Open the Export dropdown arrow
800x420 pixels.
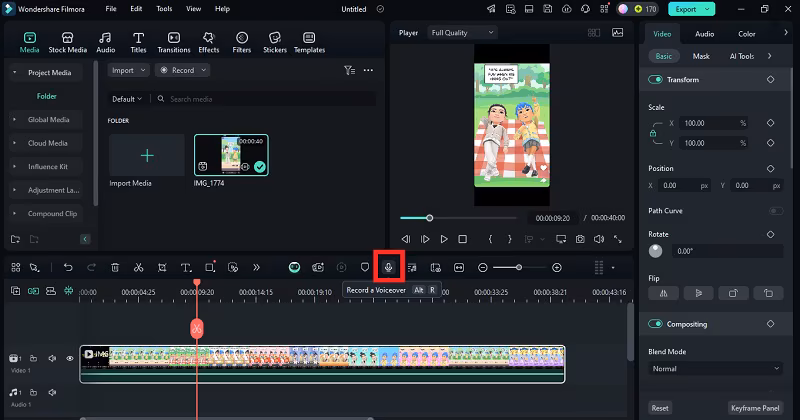coord(707,9)
